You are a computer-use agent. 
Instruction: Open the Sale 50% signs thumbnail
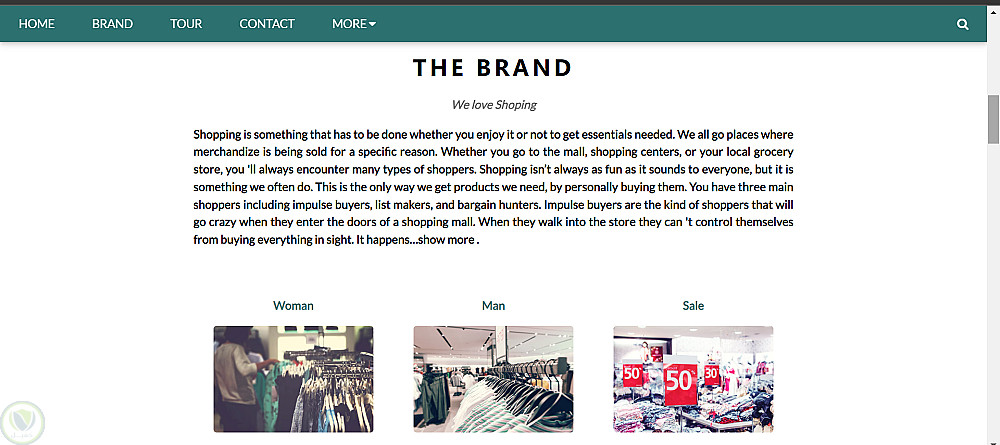693,379
